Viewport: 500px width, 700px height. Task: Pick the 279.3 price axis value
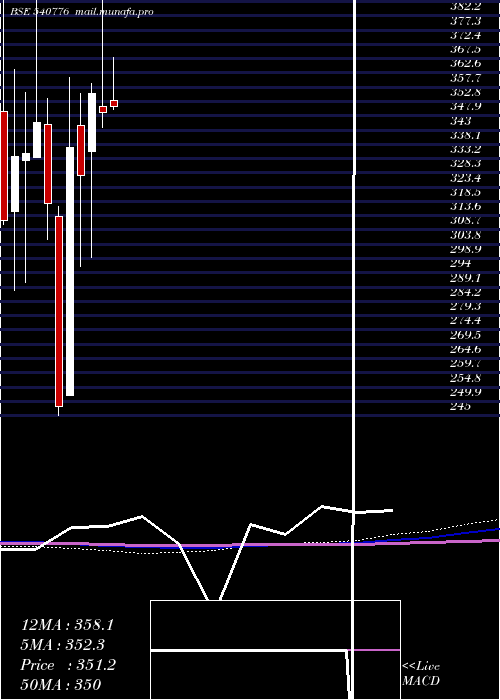pyautogui.click(x=465, y=307)
